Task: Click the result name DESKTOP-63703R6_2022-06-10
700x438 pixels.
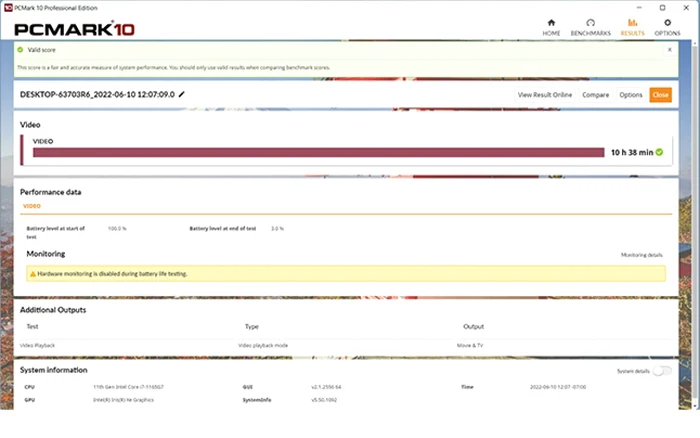Action: [97, 94]
